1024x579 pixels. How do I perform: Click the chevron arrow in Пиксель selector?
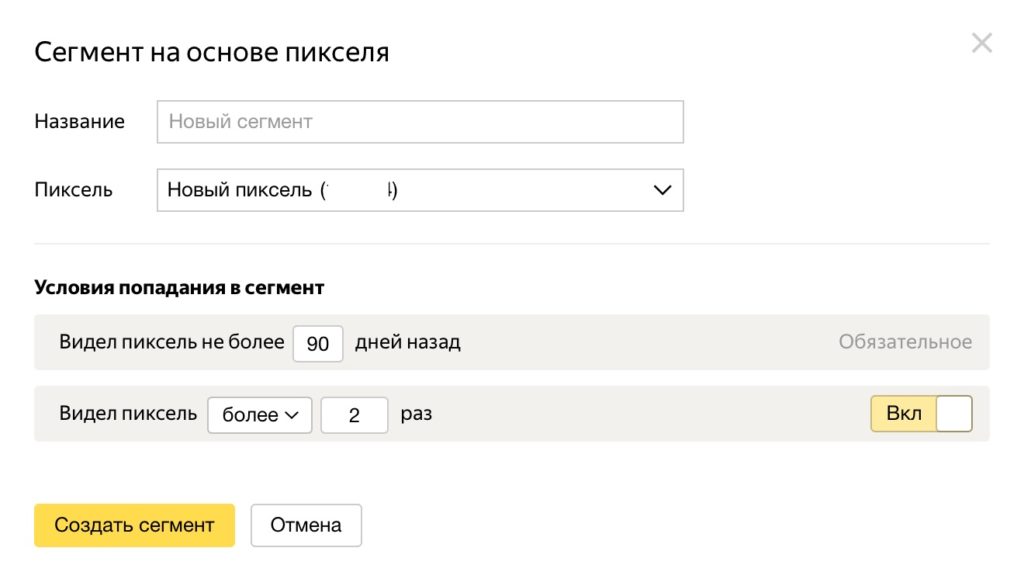(x=662, y=190)
